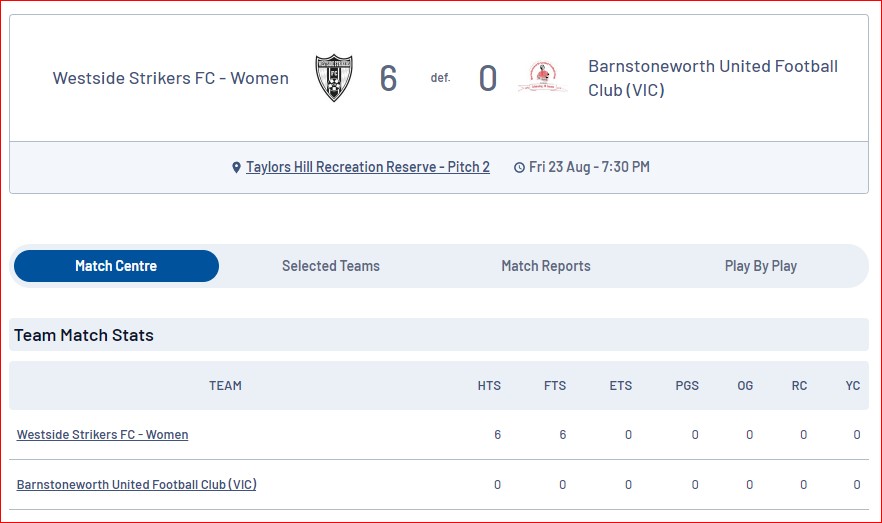Click the Team Match Stats section heading

point(84,335)
